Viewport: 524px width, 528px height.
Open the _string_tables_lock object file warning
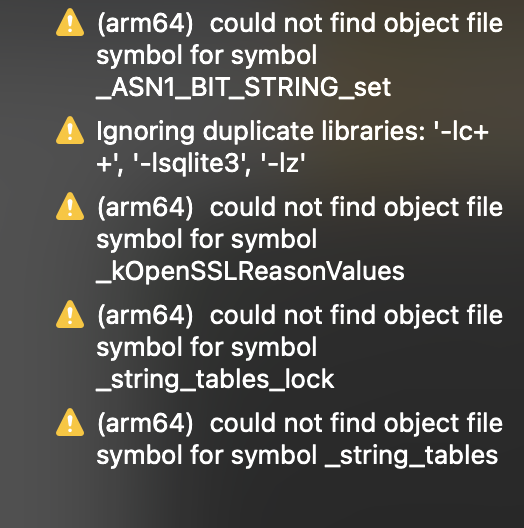pyautogui.click(x=280, y=347)
